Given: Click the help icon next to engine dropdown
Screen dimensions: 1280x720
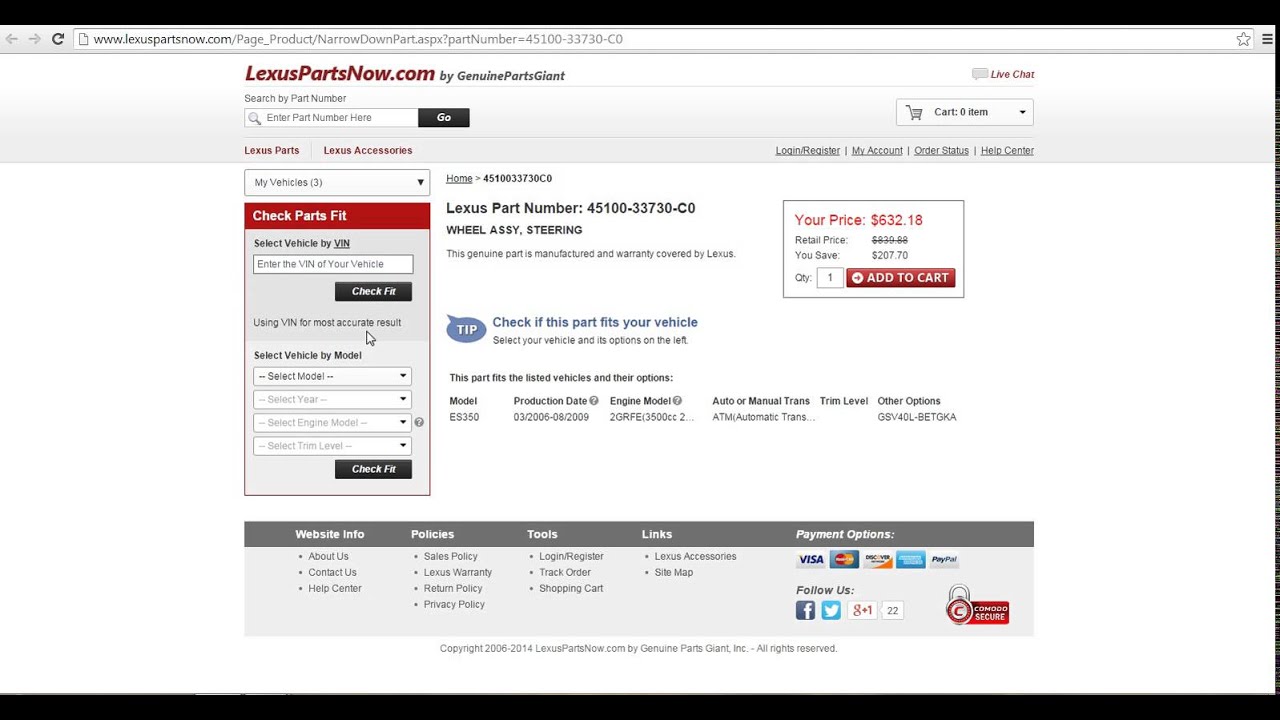Looking at the screenshot, I should point(419,423).
